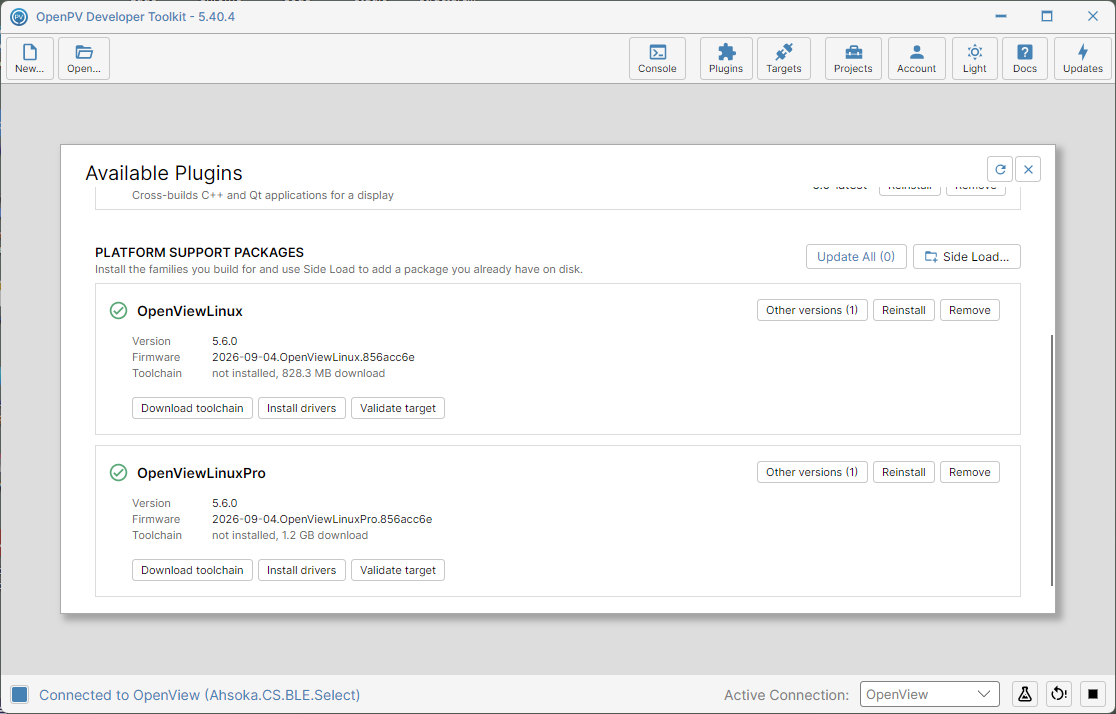Screen dimensions: 1116x714
Task: Click the Open... folder toolbar icon
Action: click(84, 58)
